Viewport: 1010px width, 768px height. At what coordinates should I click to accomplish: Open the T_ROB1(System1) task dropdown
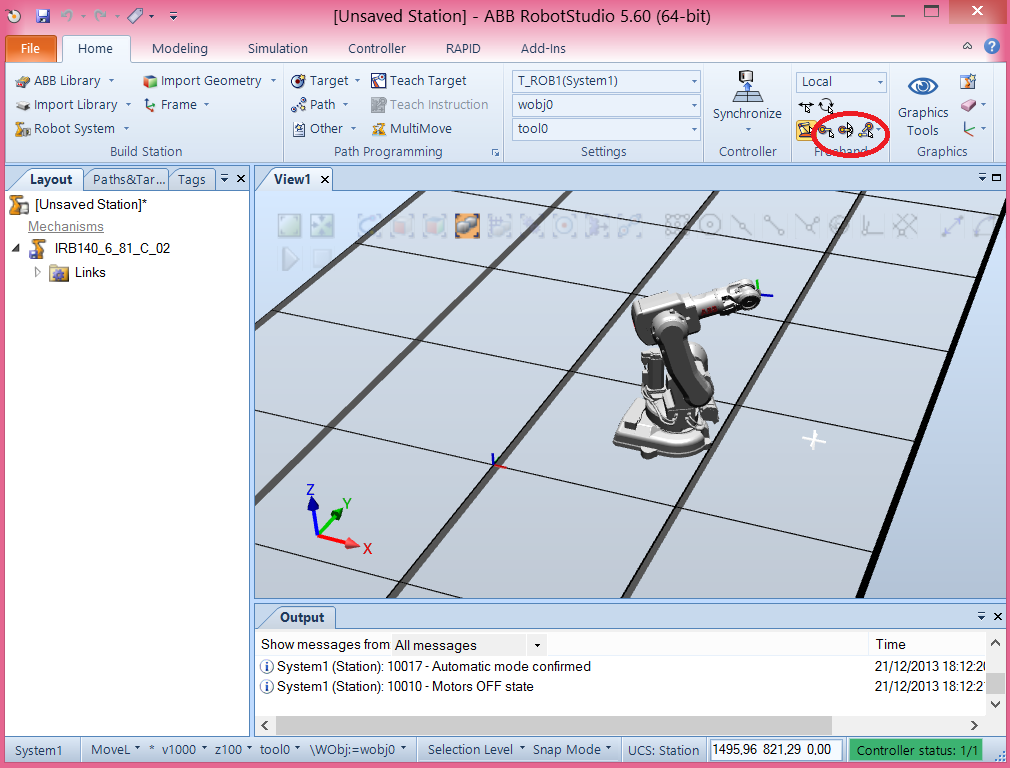(x=695, y=81)
